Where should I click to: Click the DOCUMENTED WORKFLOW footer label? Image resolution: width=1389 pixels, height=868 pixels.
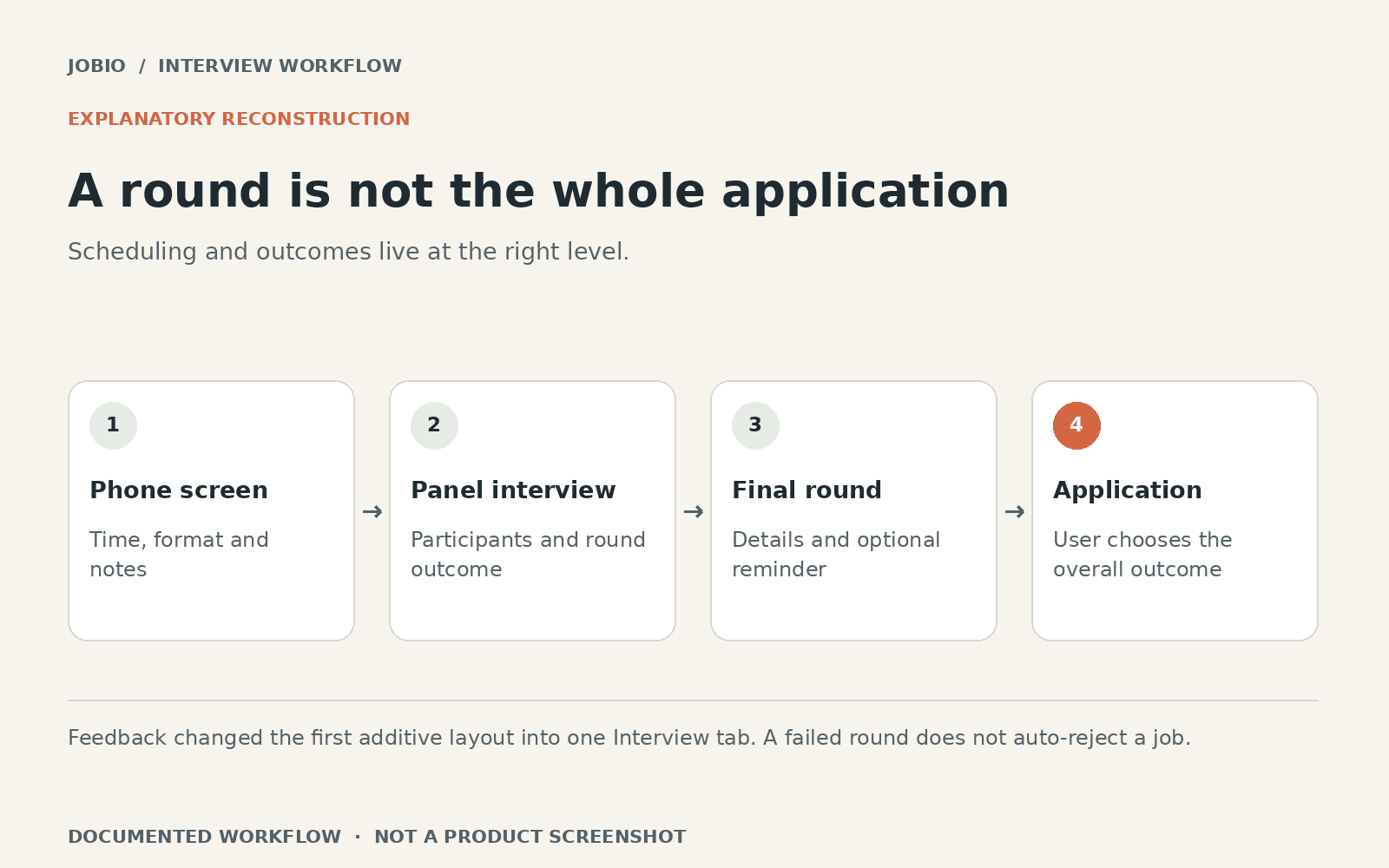click(x=204, y=837)
